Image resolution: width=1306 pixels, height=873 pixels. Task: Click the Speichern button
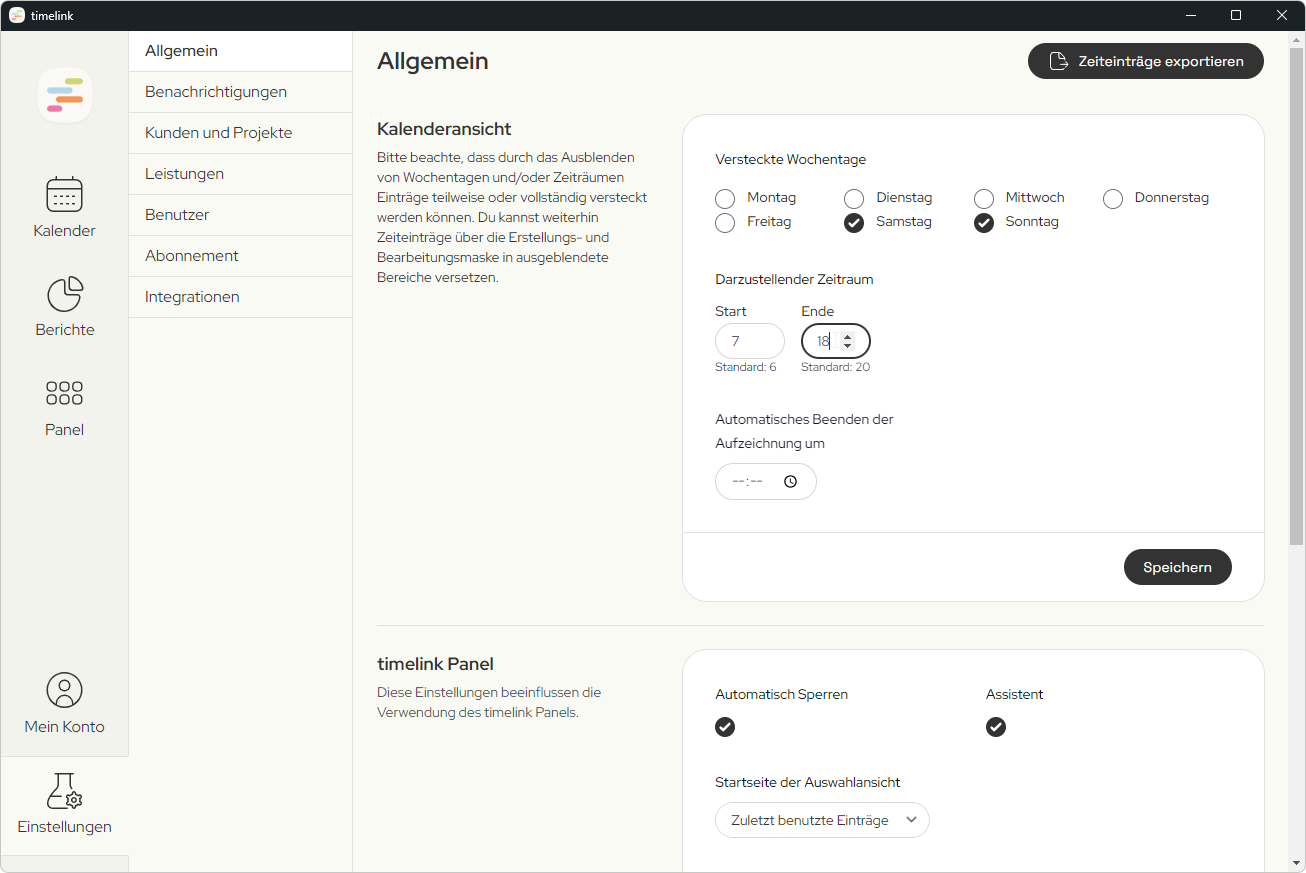coord(1177,567)
